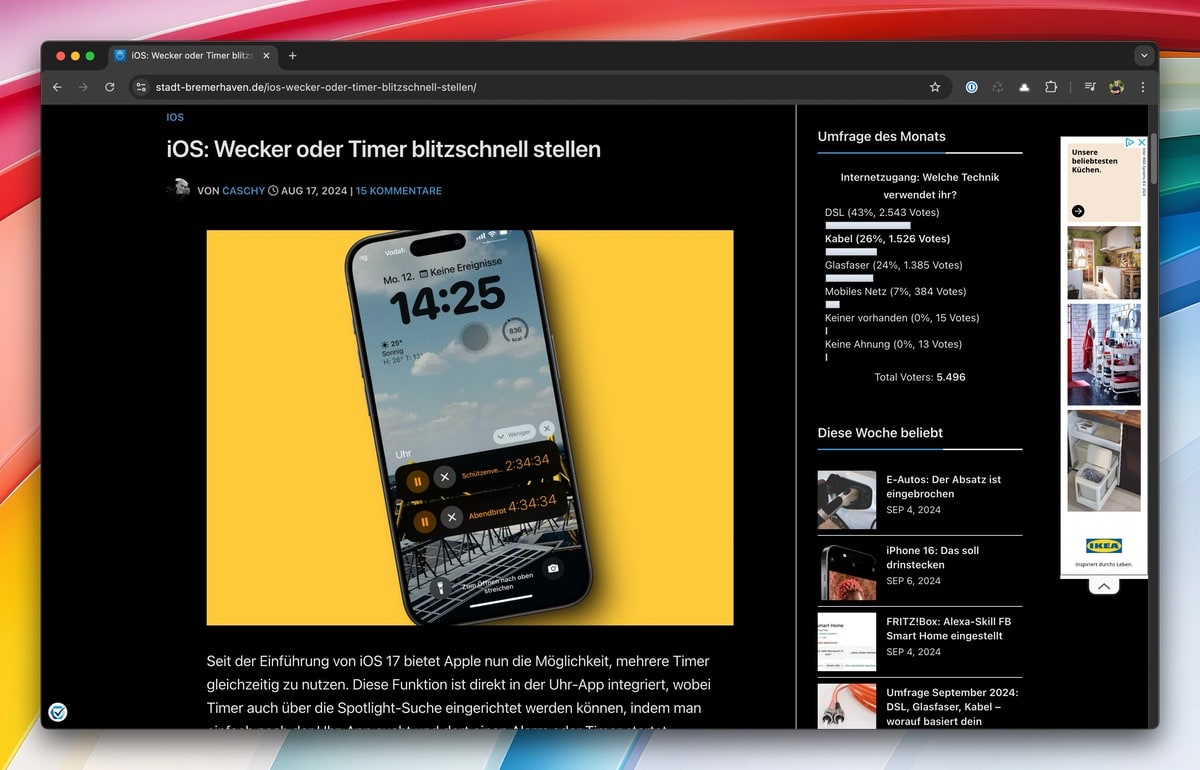Click the Chrome profile avatar icon
Screen dimensions: 1200x770
click(x=1116, y=87)
